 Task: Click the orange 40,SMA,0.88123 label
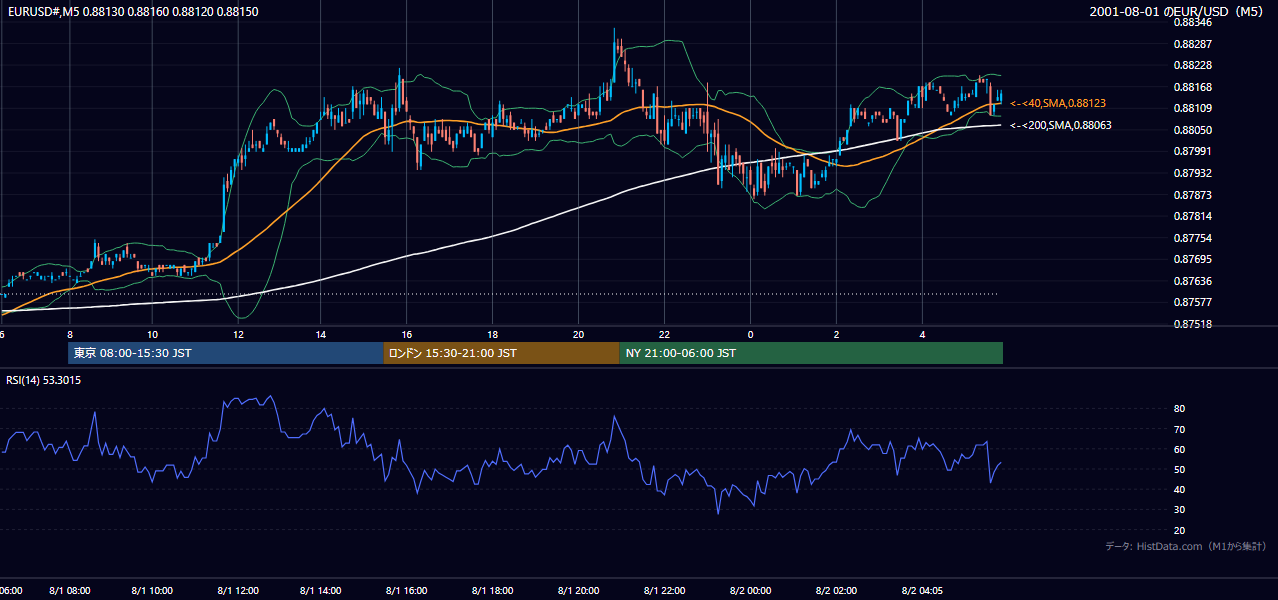[1058, 103]
